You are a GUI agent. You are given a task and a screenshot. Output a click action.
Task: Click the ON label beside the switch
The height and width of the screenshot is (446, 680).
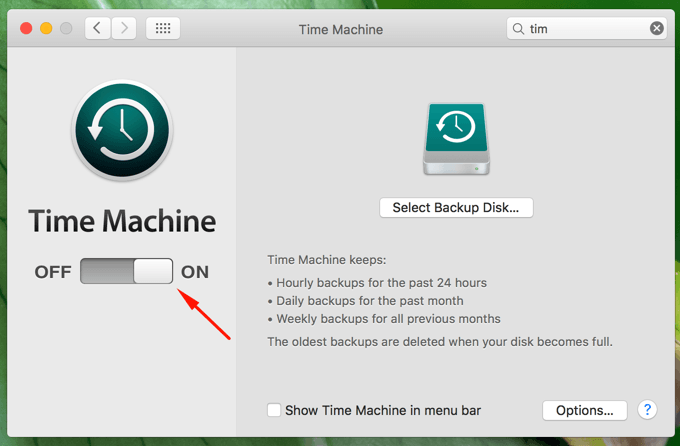[195, 272]
